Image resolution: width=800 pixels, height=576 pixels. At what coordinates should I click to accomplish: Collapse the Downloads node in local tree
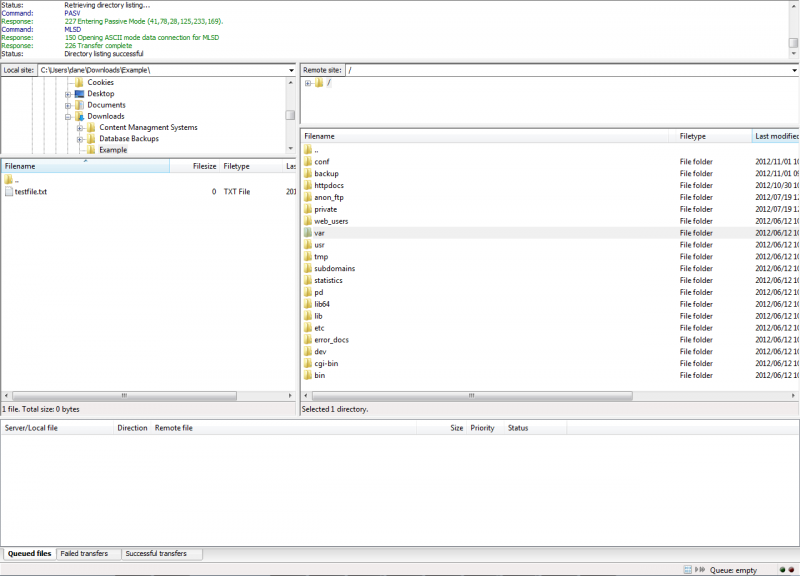point(68,117)
